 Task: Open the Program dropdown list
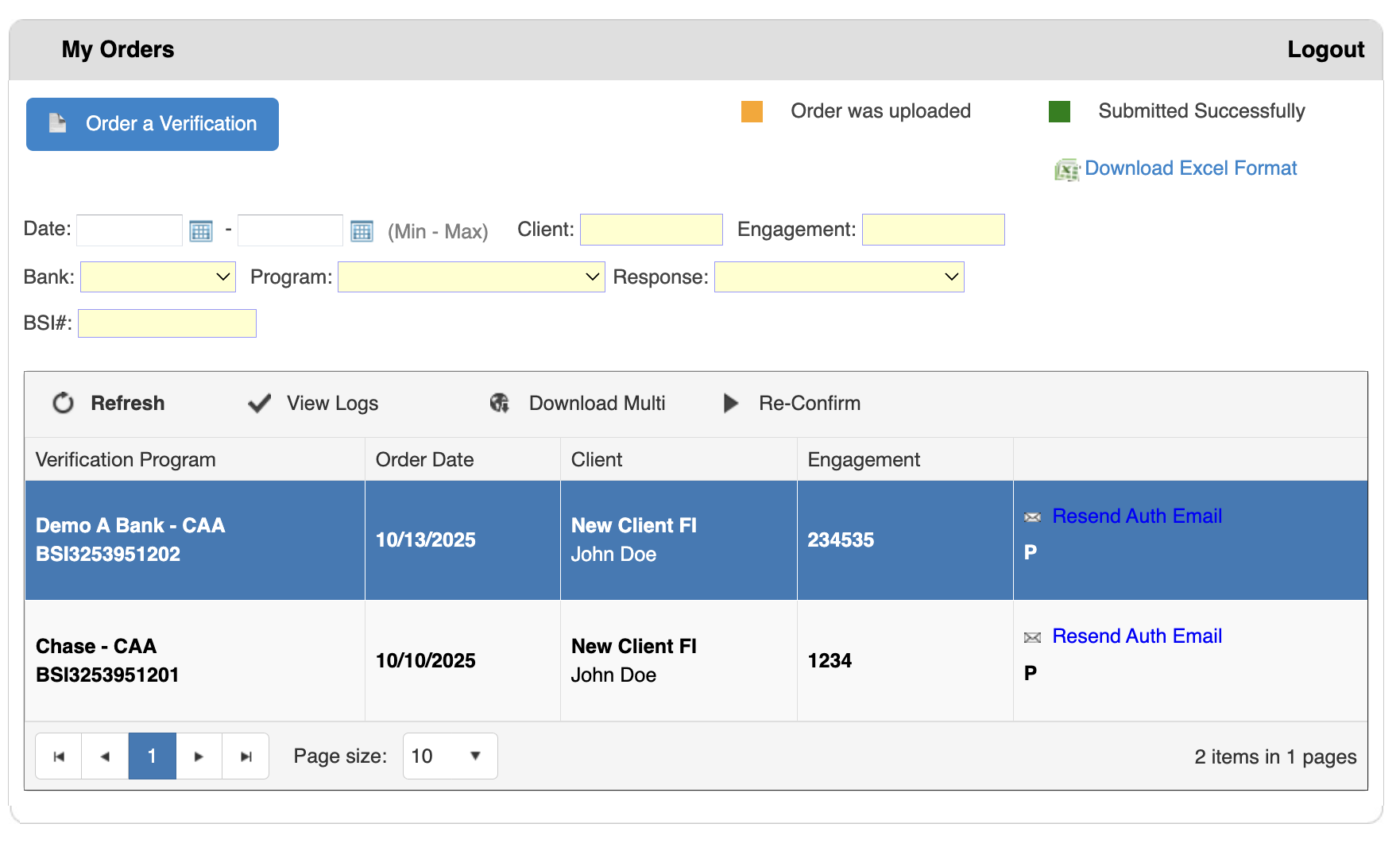(x=471, y=277)
